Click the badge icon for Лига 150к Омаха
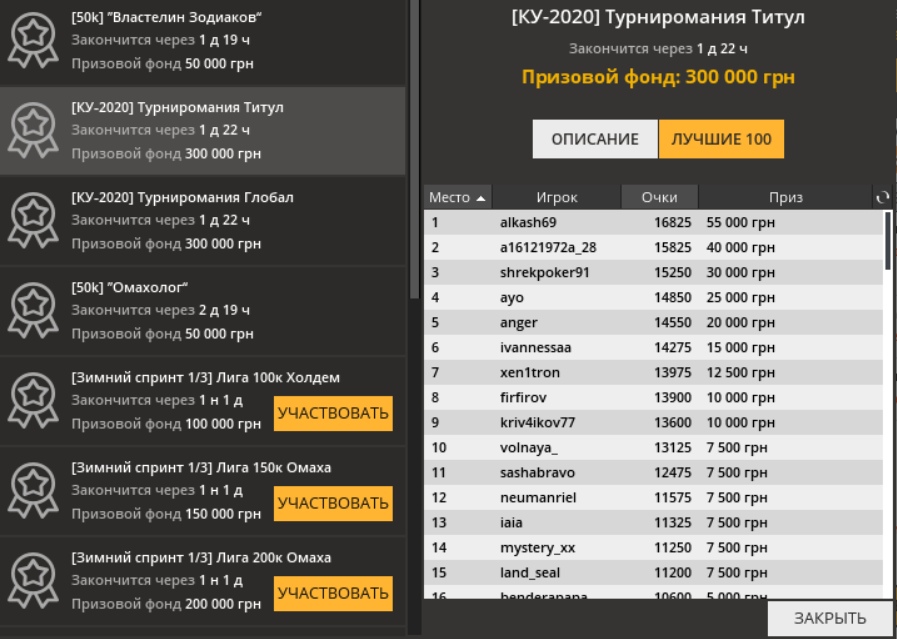The height and width of the screenshot is (639, 897). coord(34,491)
